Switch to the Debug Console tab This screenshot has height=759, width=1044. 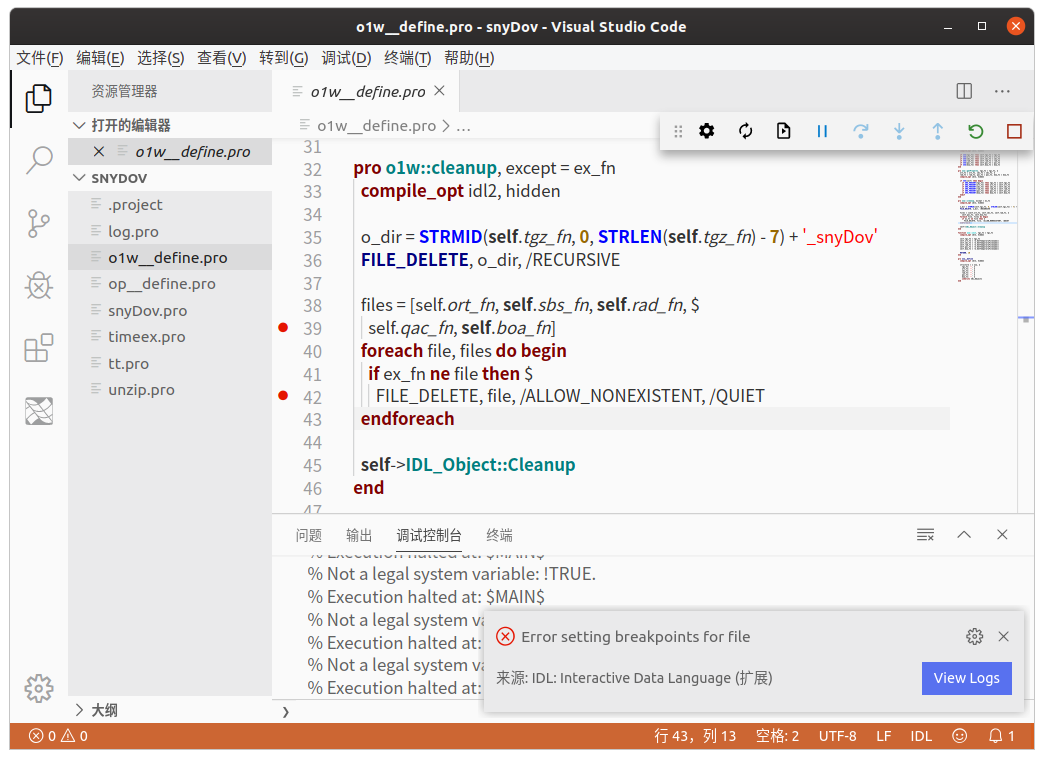pos(429,535)
